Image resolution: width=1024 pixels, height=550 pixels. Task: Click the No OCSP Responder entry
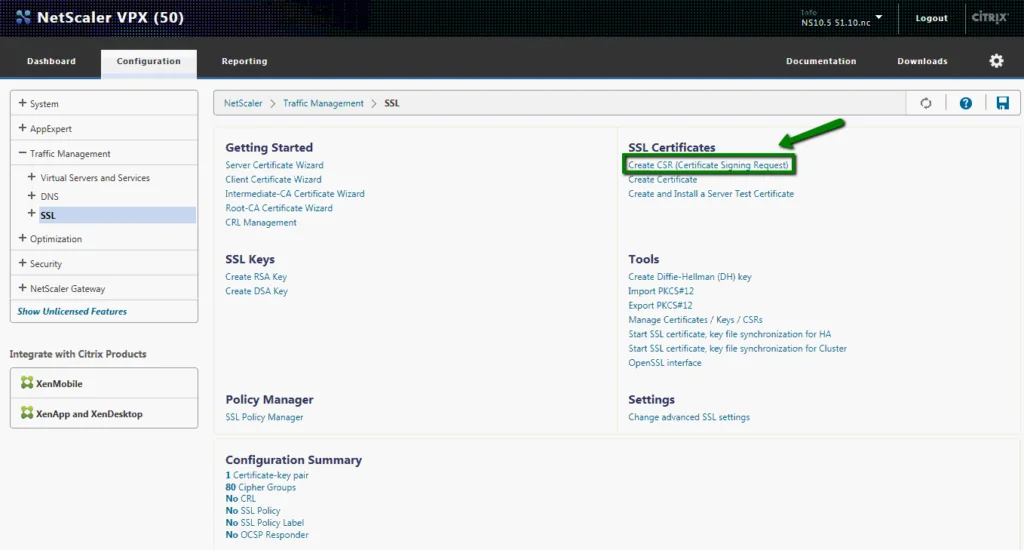(266, 535)
